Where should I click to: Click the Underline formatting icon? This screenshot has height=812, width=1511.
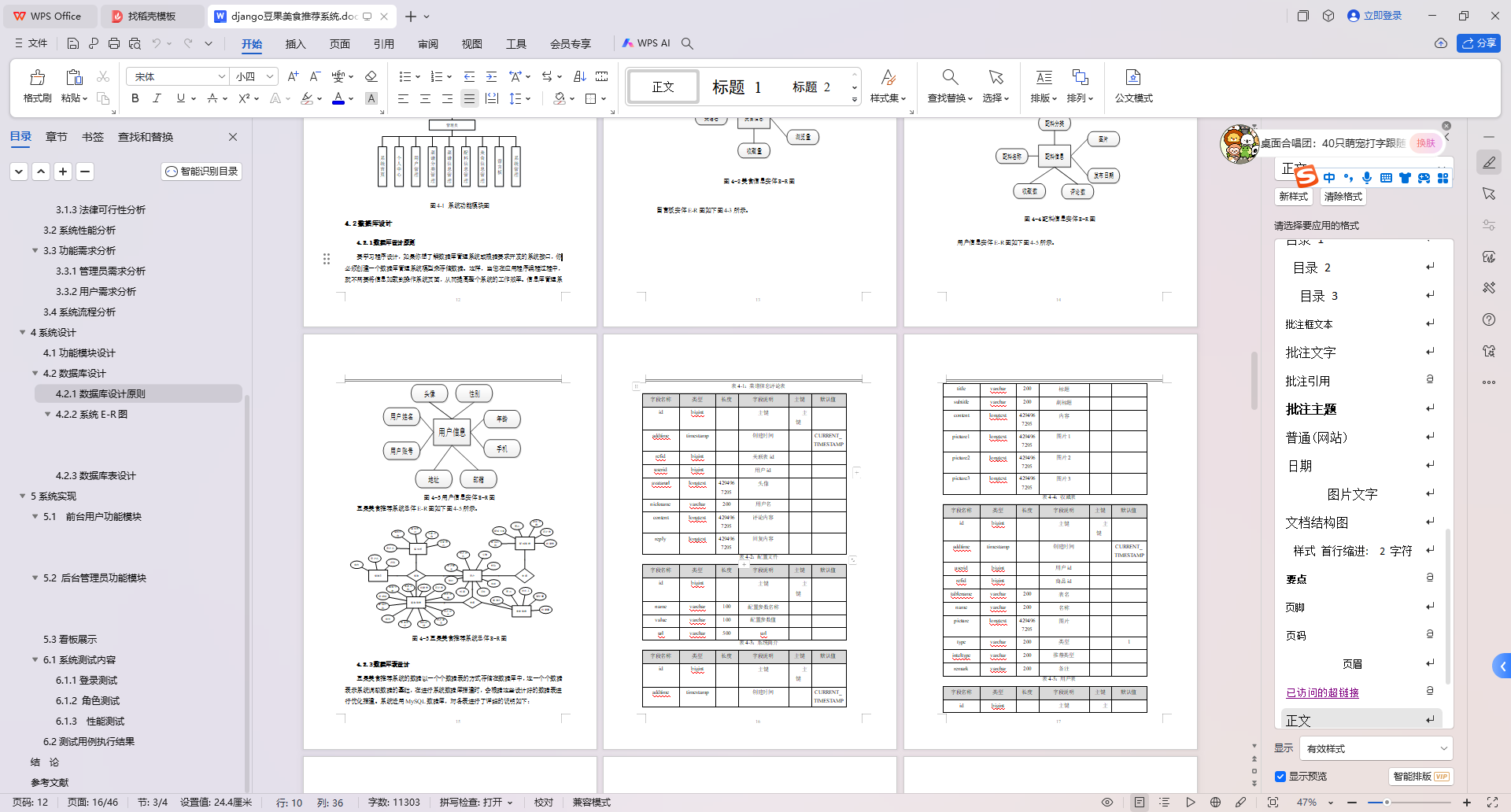point(181,98)
